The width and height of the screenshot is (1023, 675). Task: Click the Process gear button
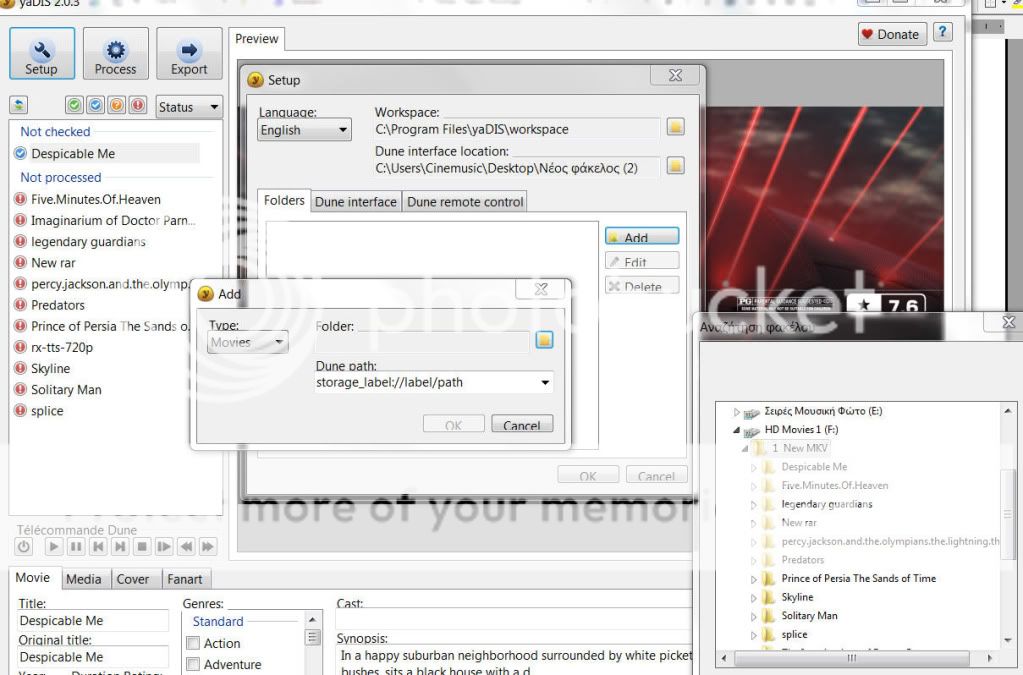pyautogui.click(x=116, y=54)
